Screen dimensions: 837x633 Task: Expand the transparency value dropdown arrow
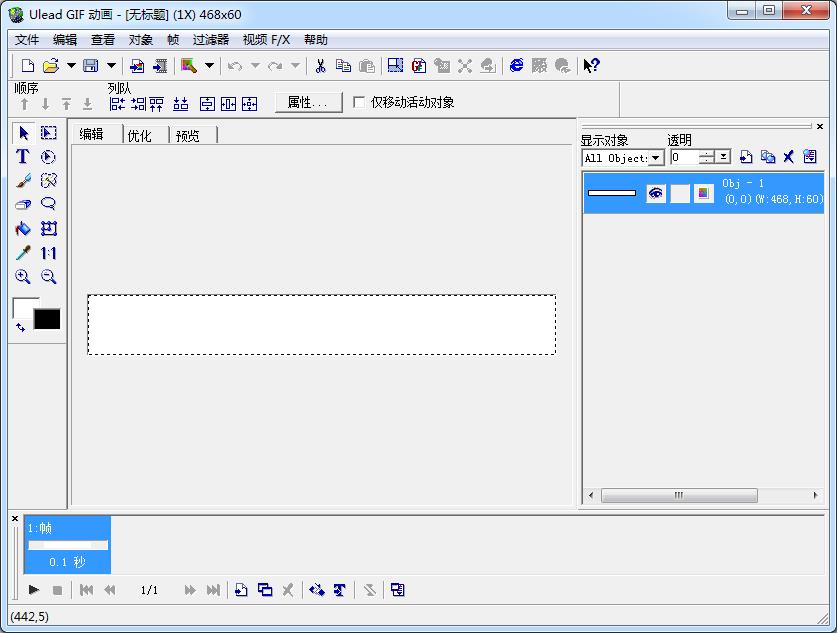723,158
